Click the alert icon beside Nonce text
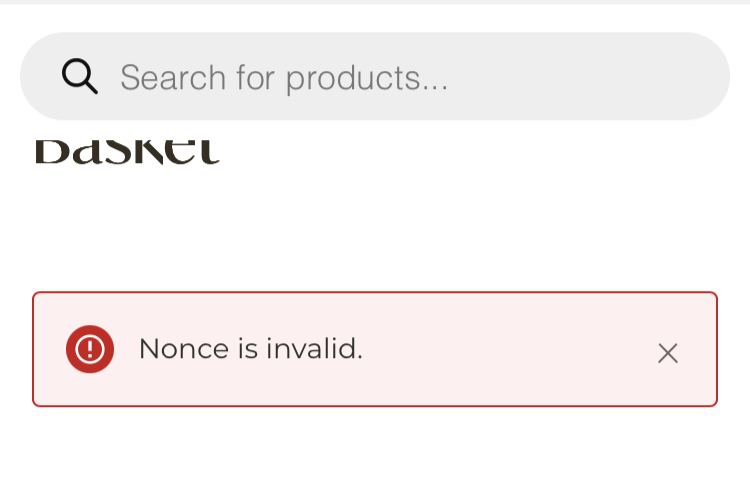750x487 pixels. pyautogui.click(x=90, y=349)
